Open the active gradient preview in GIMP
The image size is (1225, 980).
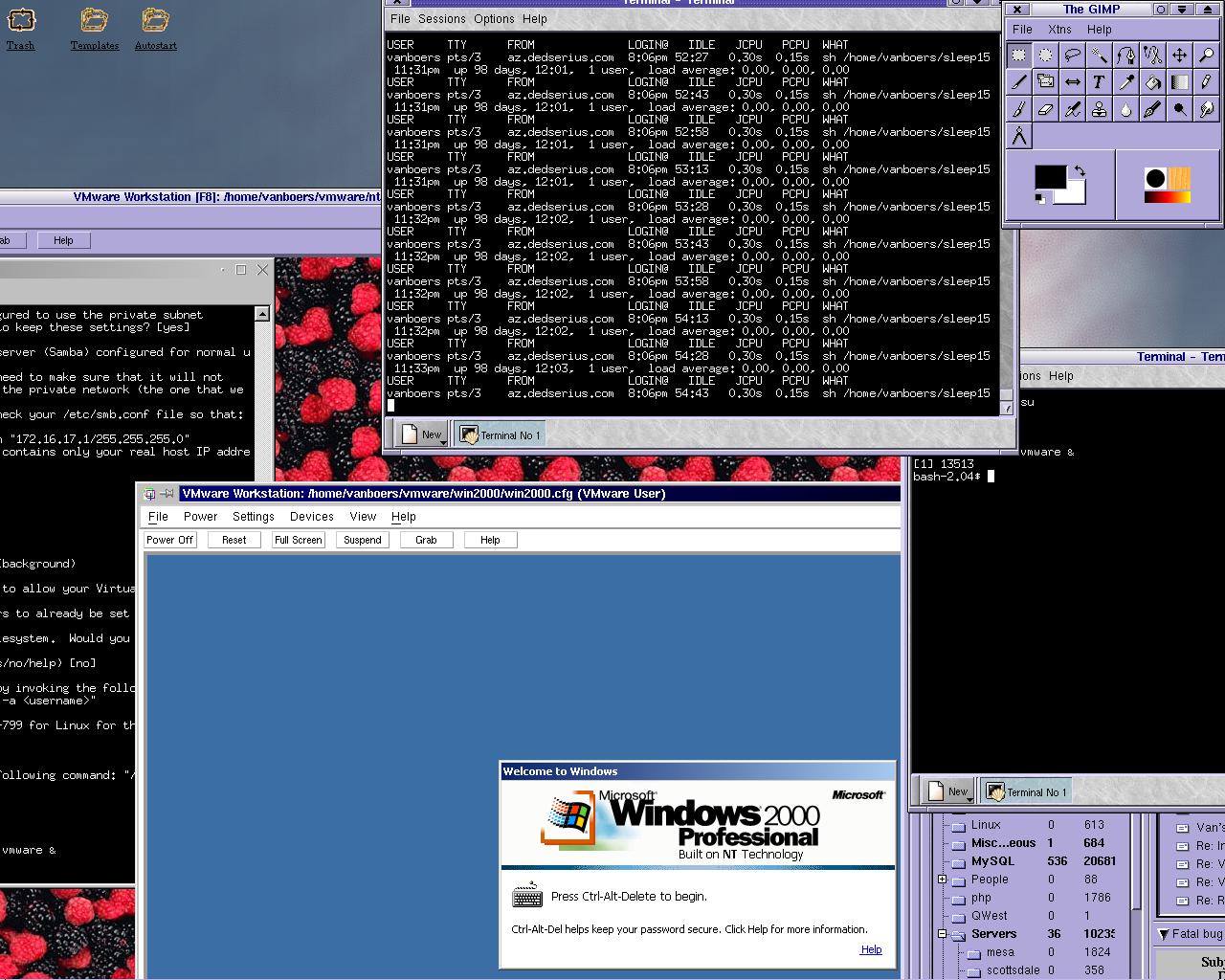1168,197
